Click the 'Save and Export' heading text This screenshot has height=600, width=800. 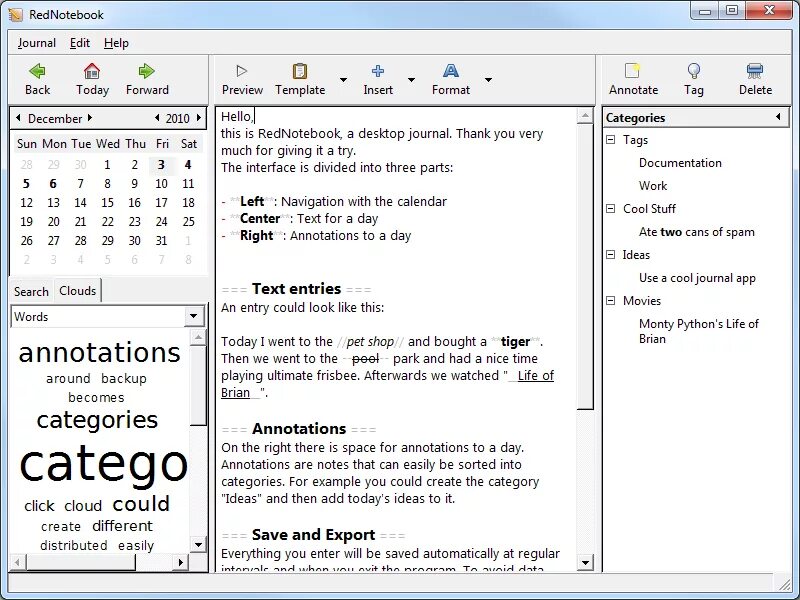pyautogui.click(x=313, y=535)
